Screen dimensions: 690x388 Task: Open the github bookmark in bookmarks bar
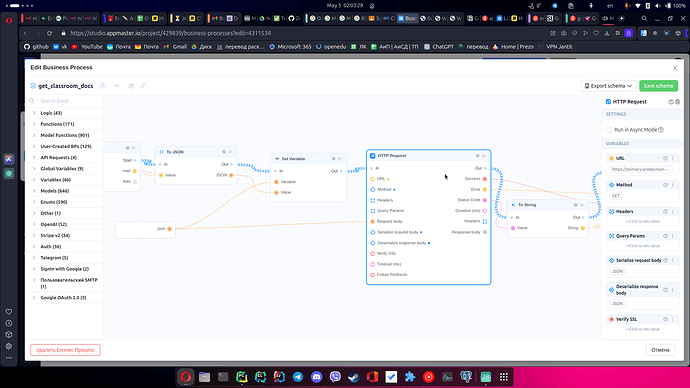pos(36,47)
